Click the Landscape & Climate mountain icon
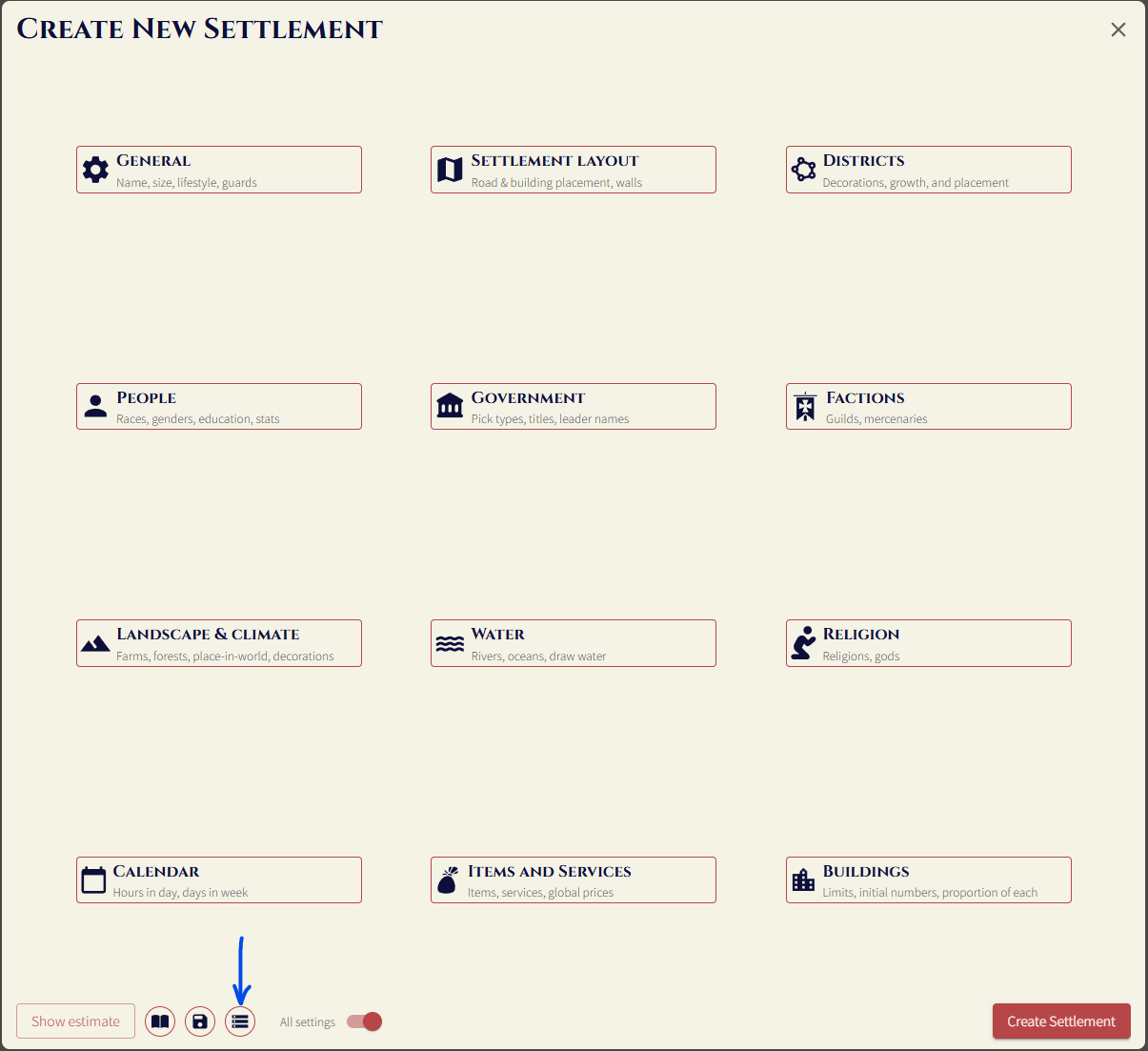This screenshot has width=1148, height=1051. 95,644
